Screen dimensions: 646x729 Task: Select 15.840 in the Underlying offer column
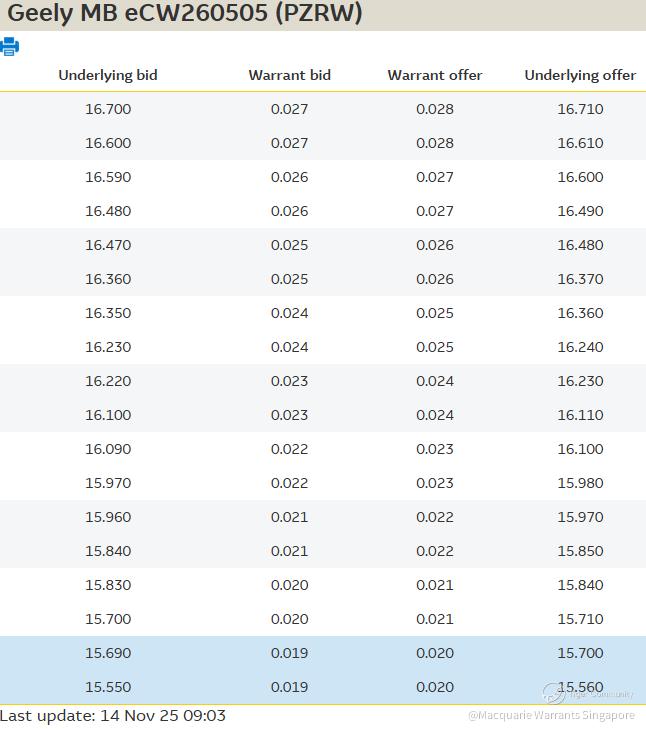coord(580,585)
